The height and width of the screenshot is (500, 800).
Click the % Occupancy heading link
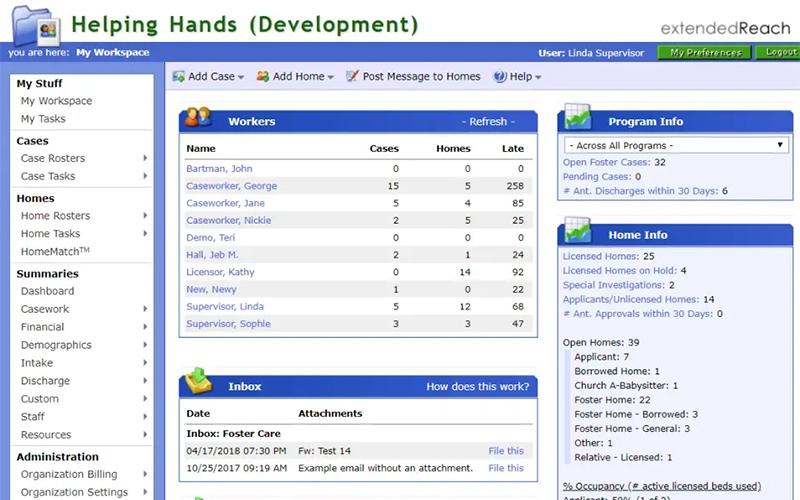click(662, 486)
